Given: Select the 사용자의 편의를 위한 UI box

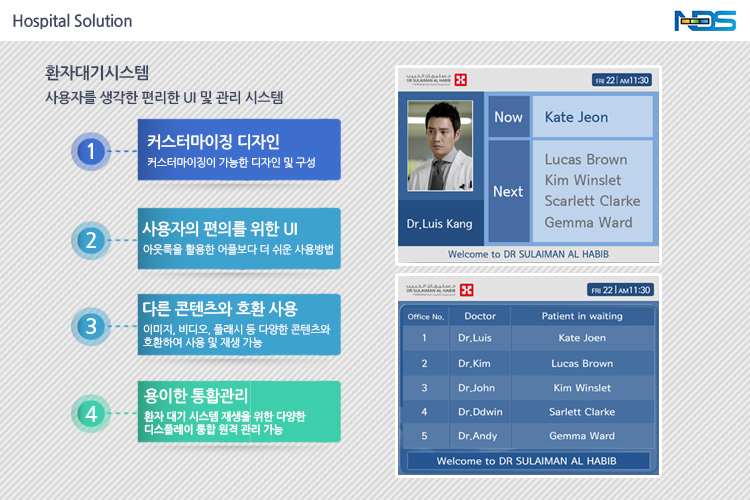Looking at the screenshot, I should click(x=238, y=238).
